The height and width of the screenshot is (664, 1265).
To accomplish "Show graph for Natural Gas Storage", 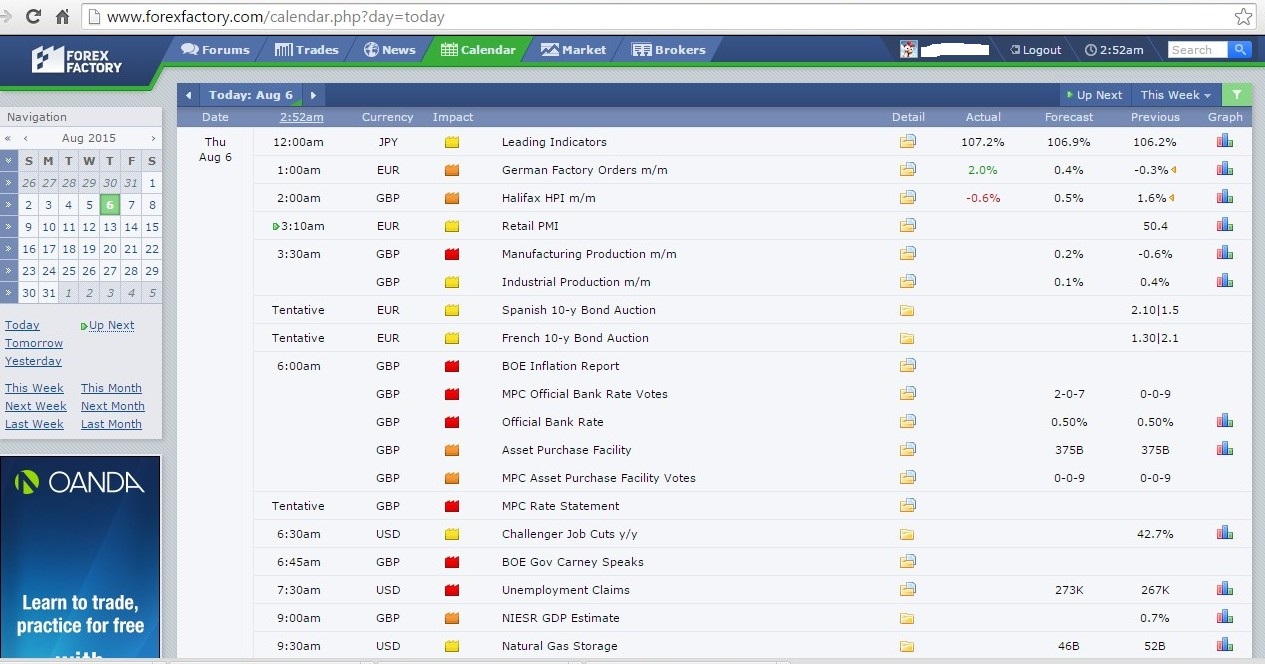I will [x=1224, y=645].
